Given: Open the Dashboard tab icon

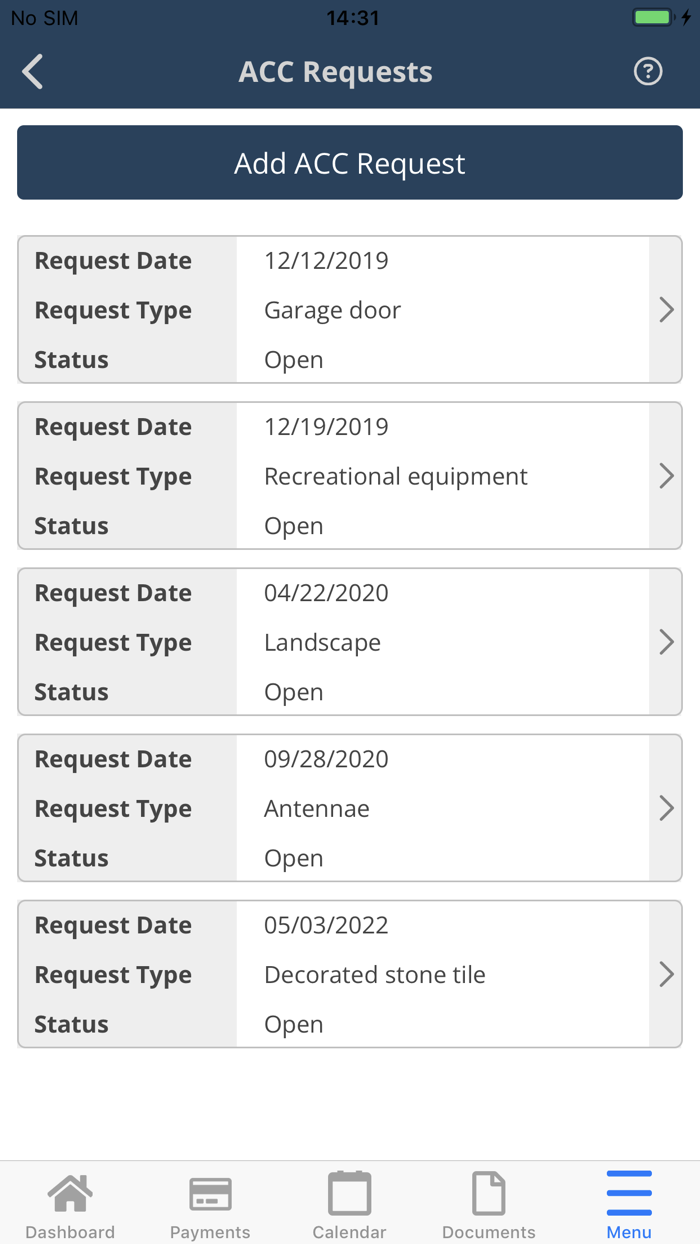Looking at the screenshot, I should click(70, 1192).
